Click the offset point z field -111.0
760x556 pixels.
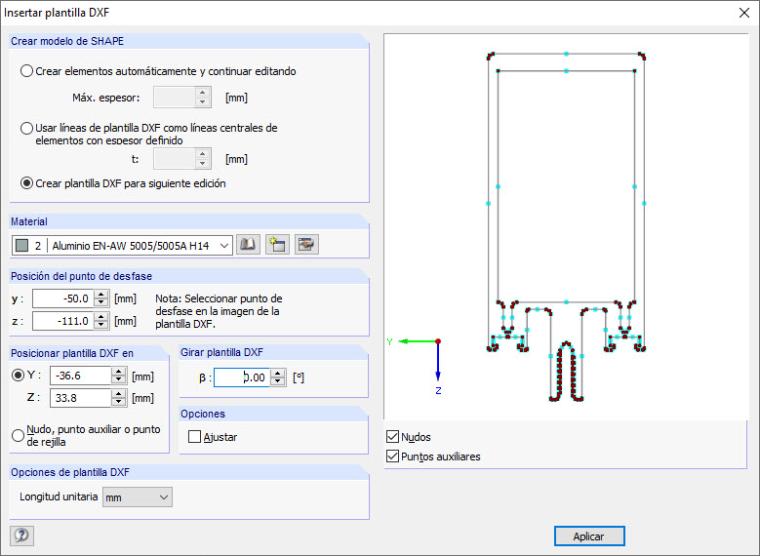tap(63, 321)
